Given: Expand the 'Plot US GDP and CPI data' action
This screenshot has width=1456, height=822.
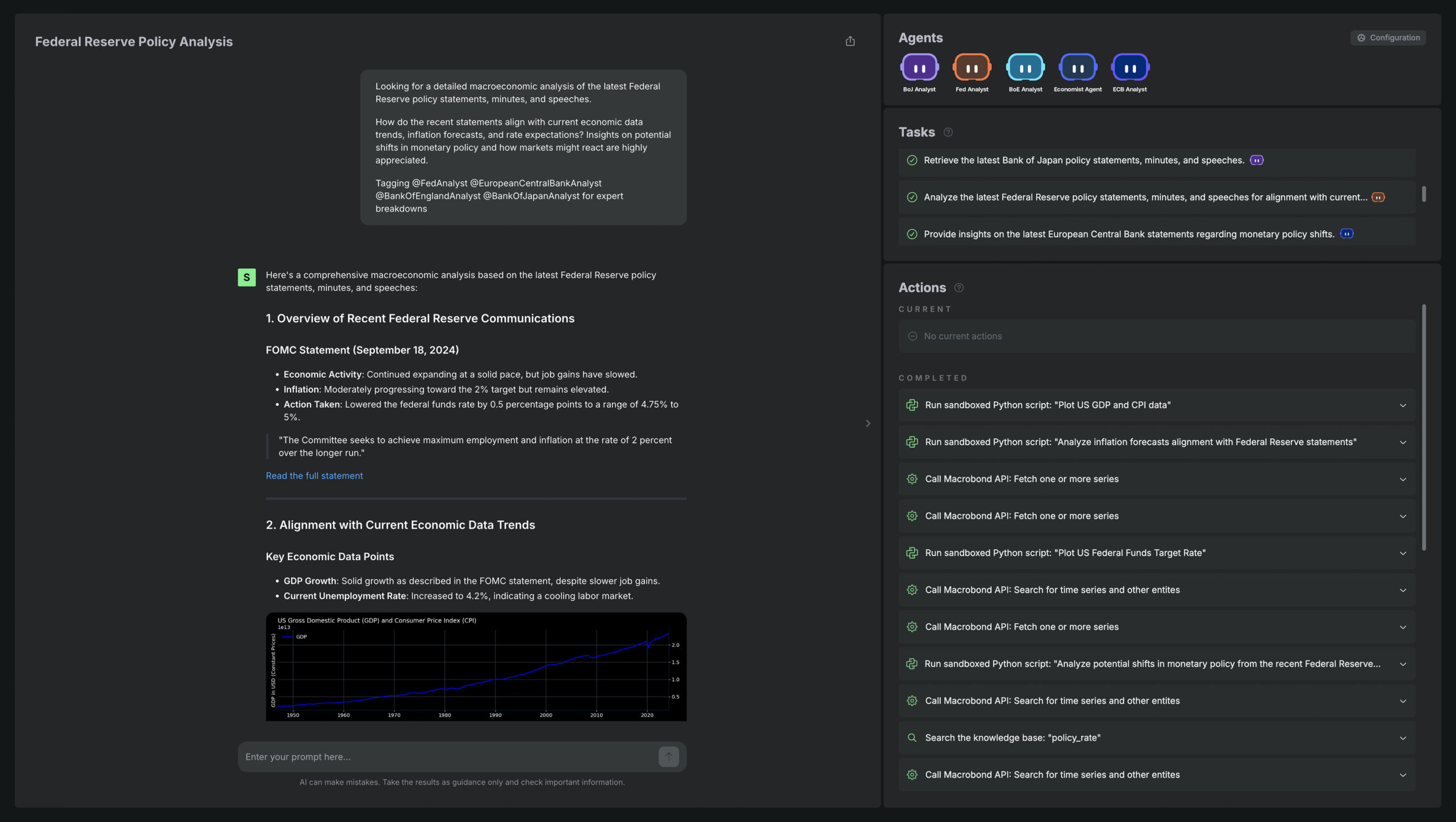Looking at the screenshot, I should pos(1403,405).
